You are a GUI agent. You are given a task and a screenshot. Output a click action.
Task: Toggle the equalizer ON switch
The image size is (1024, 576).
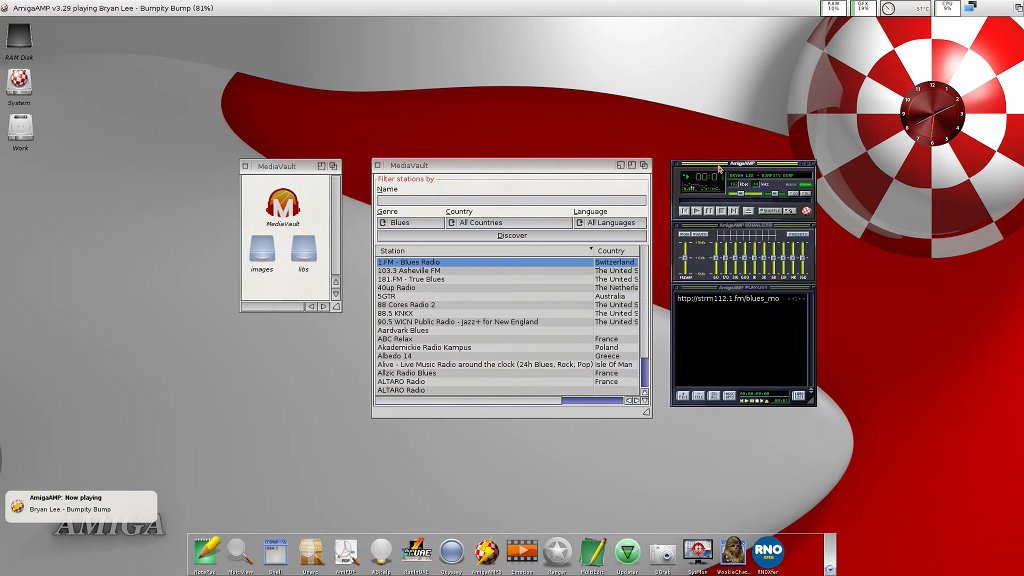(684, 234)
